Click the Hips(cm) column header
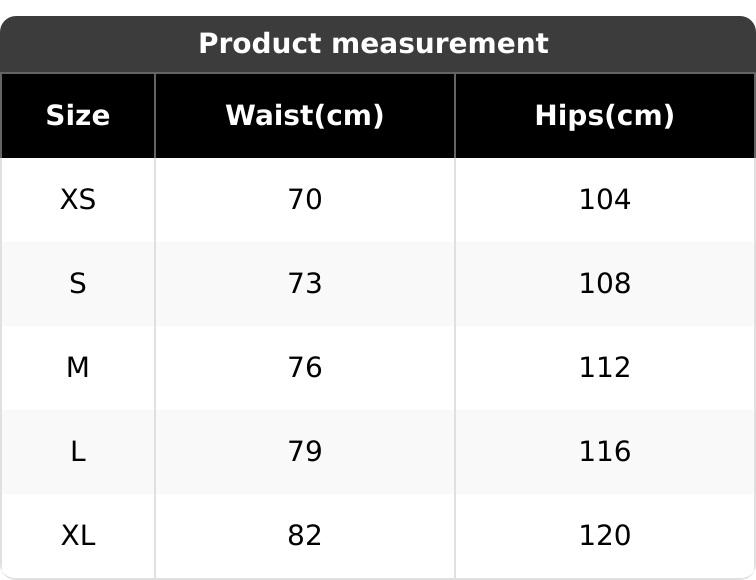Viewport: 756px width, 580px height. click(605, 116)
